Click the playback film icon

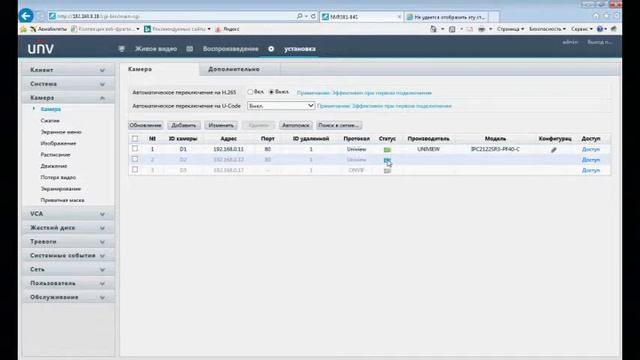click(189, 49)
